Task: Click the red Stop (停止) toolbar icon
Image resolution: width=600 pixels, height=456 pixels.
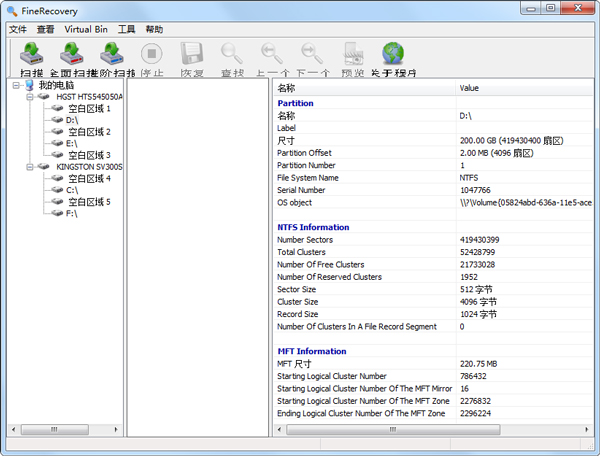Action: pyautogui.click(x=151, y=55)
